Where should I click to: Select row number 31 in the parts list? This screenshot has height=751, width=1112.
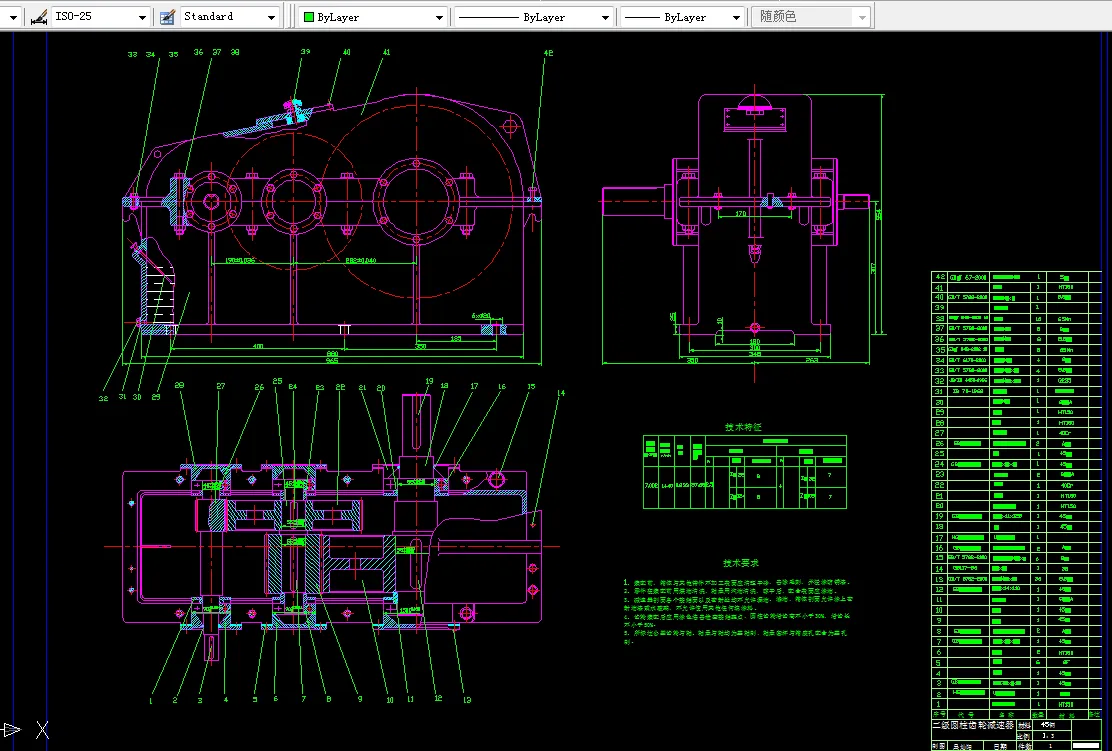939,391
